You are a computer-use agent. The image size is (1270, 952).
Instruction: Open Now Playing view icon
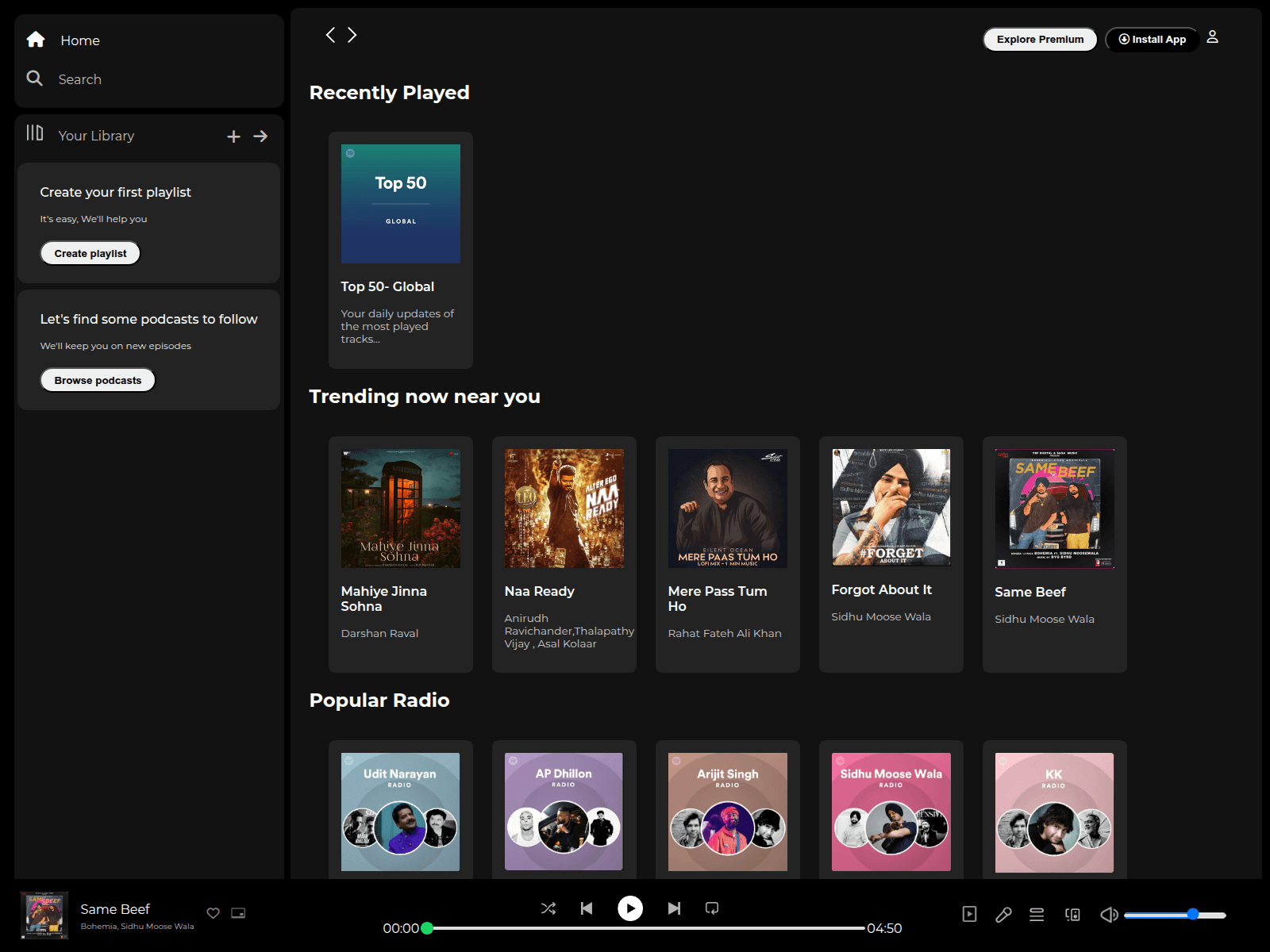[x=969, y=914]
